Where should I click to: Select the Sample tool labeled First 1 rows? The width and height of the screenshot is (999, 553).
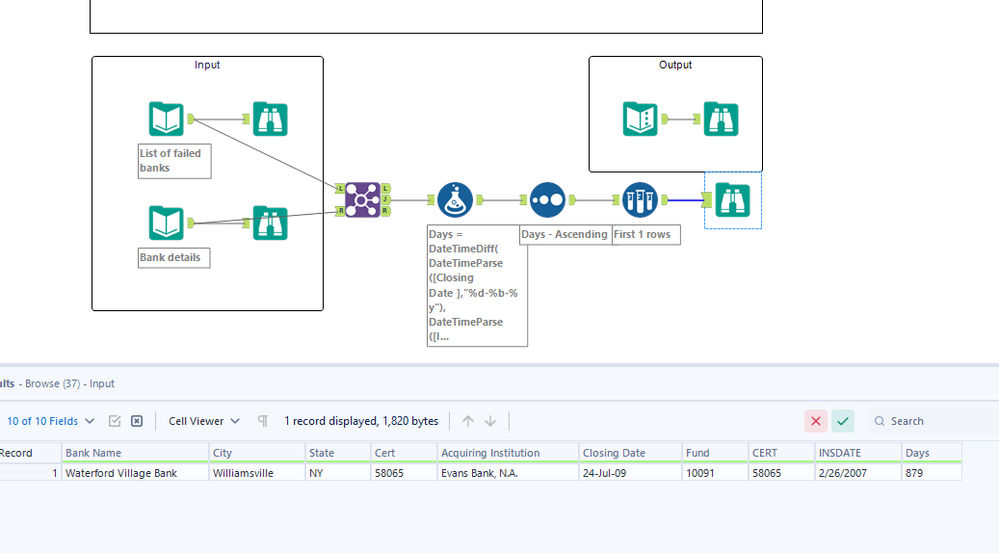[x=640, y=200]
